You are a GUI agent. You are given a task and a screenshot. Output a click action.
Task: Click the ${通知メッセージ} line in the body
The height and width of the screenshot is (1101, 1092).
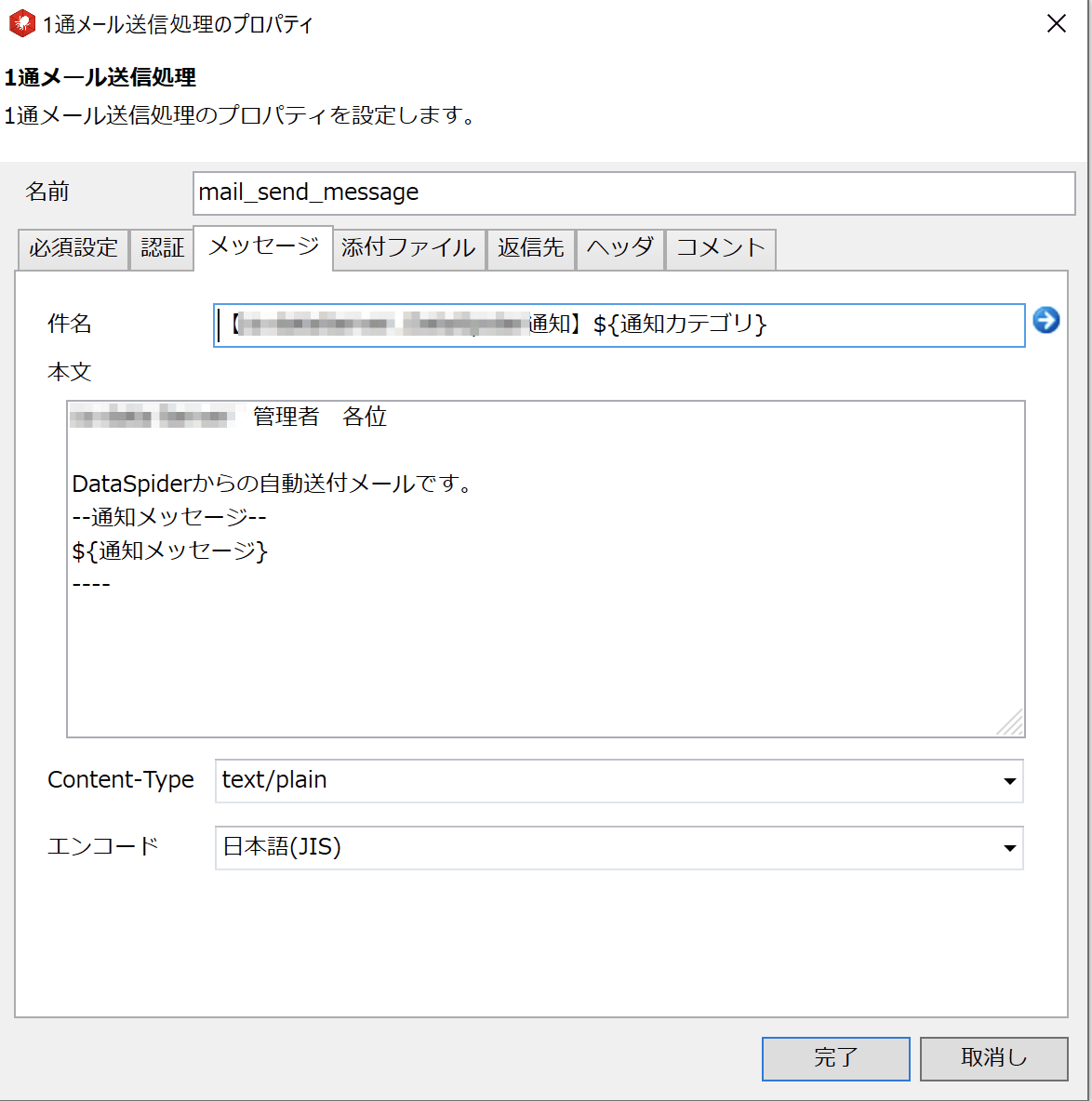(x=170, y=550)
